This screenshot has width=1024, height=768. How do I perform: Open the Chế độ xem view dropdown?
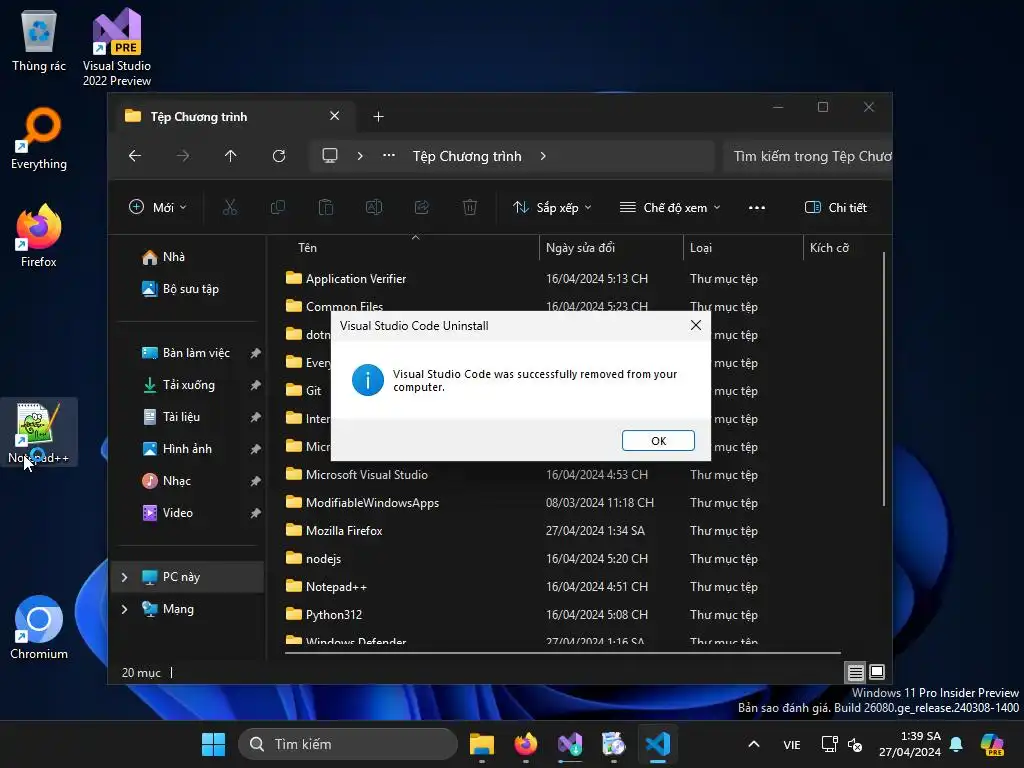pos(670,208)
